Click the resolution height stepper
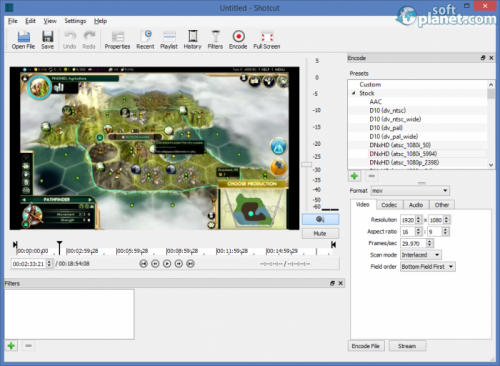This screenshot has height=366, width=500. pyautogui.click(x=447, y=220)
